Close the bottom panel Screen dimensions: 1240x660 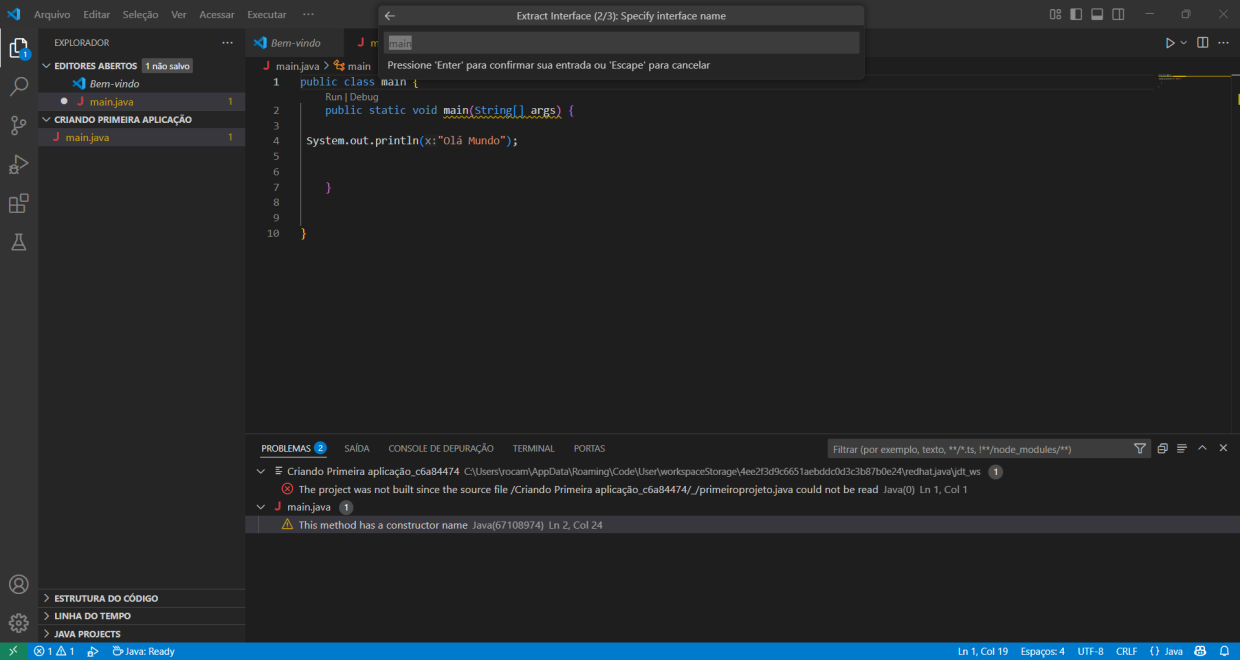pos(1223,448)
